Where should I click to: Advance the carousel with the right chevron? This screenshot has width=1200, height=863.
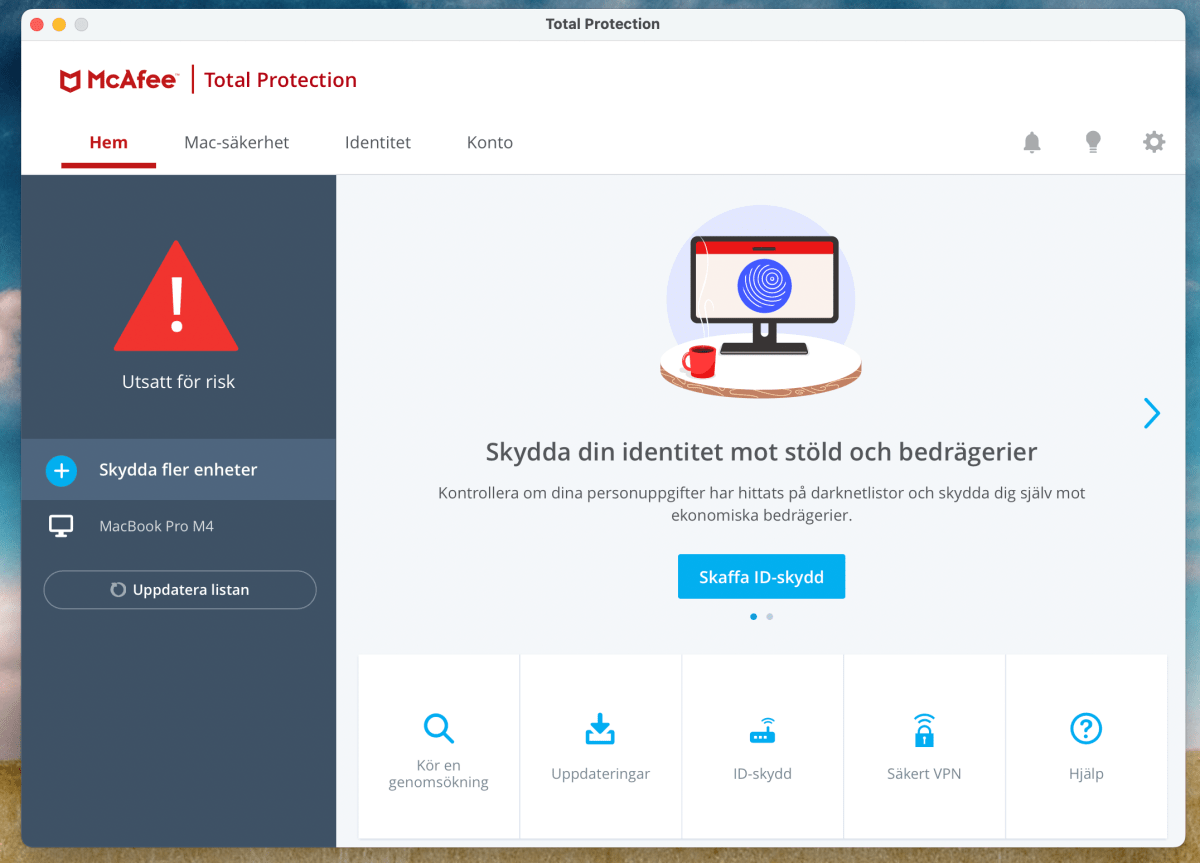pos(1152,413)
